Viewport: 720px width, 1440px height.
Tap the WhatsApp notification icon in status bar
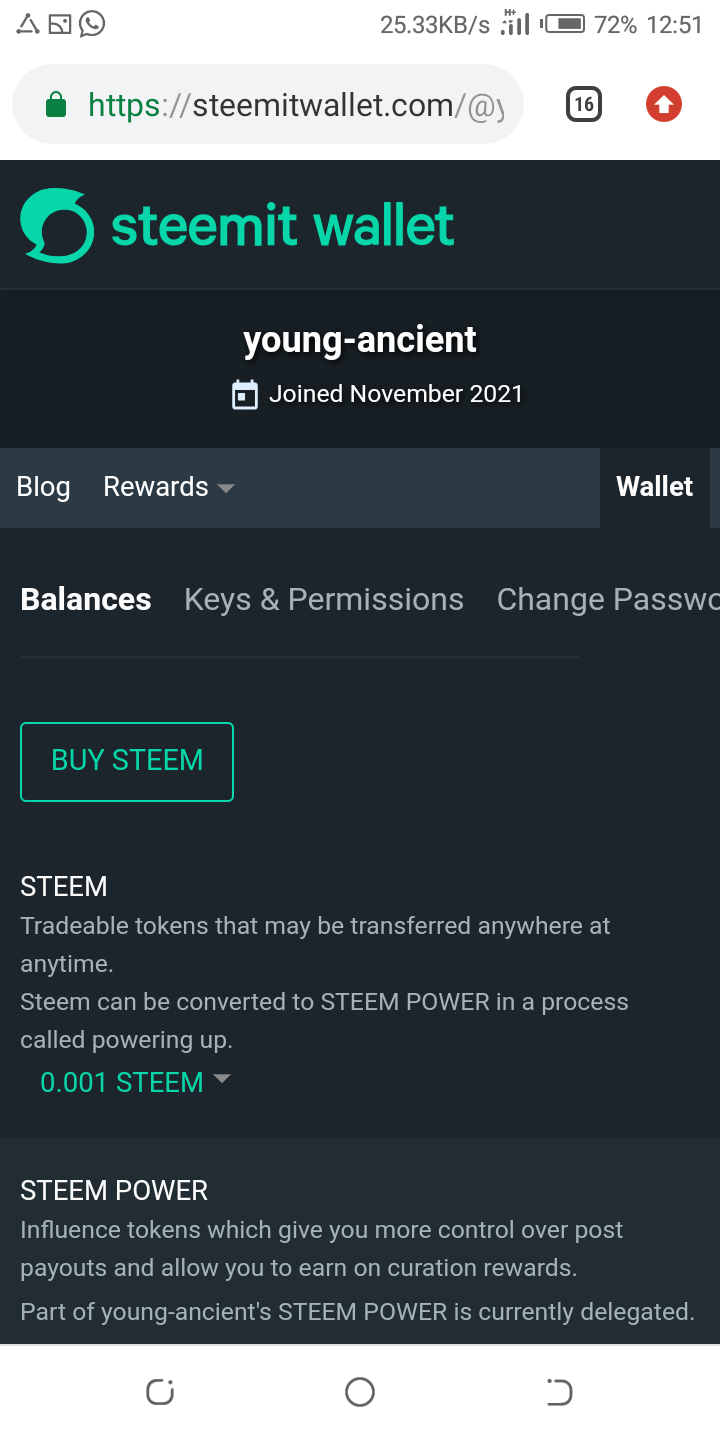pos(92,23)
